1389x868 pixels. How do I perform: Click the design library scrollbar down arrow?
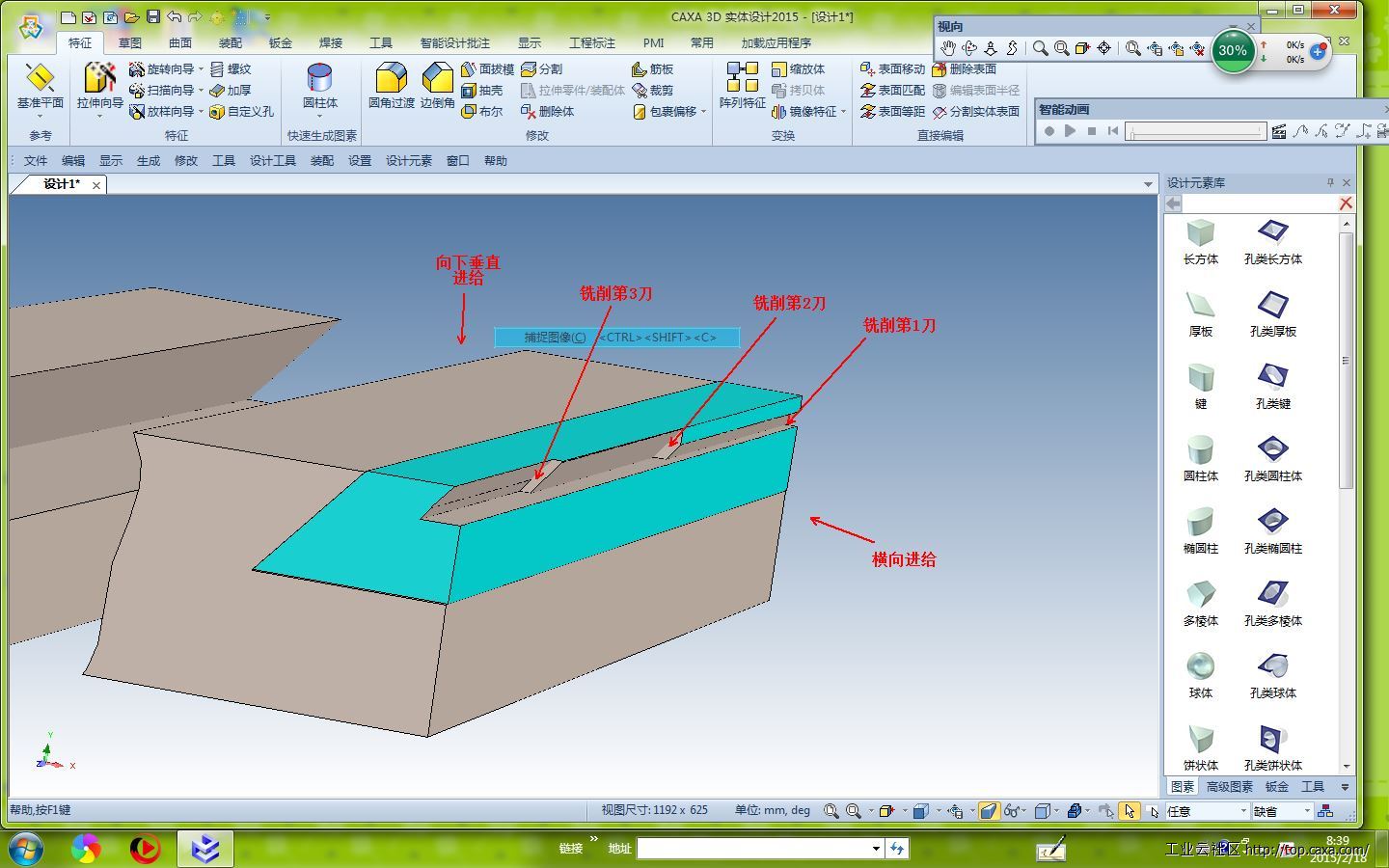click(x=1346, y=768)
